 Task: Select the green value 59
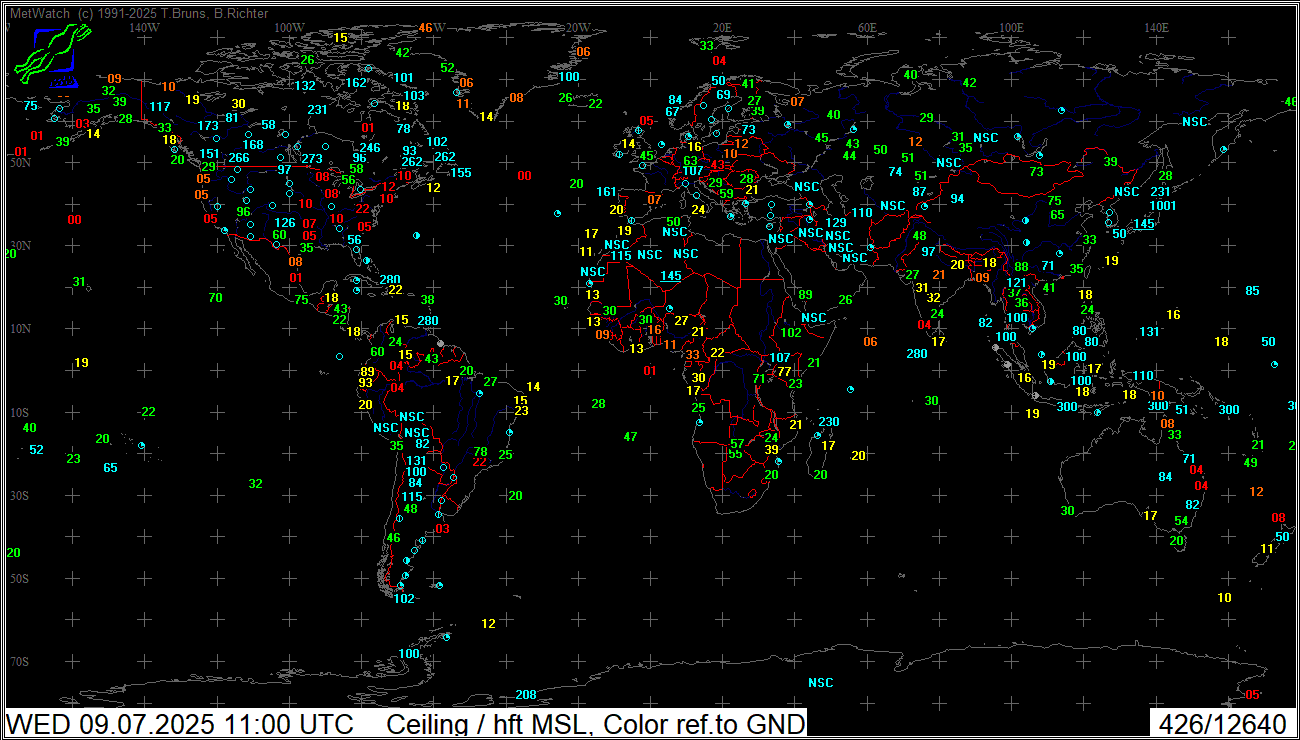[727, 195]
